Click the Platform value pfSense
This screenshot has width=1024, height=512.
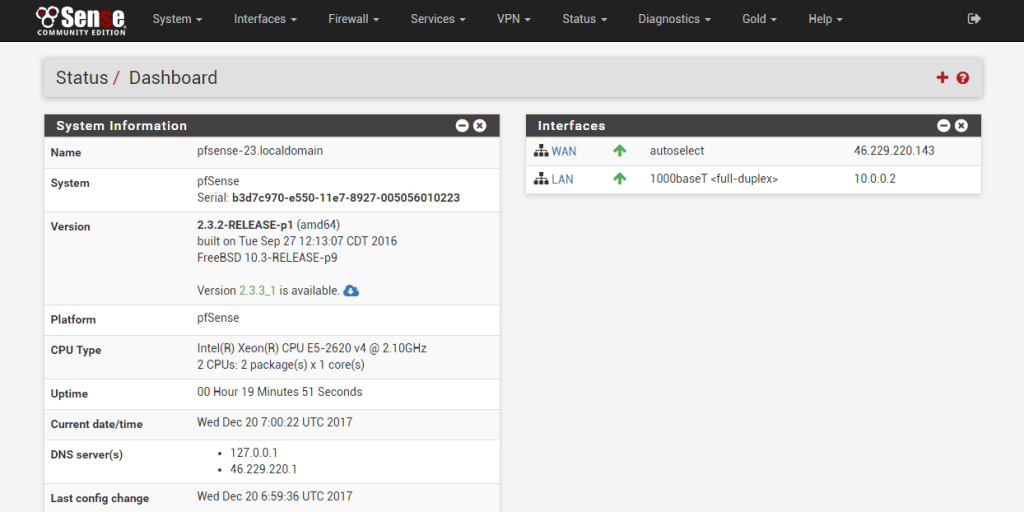click(218, 318)
